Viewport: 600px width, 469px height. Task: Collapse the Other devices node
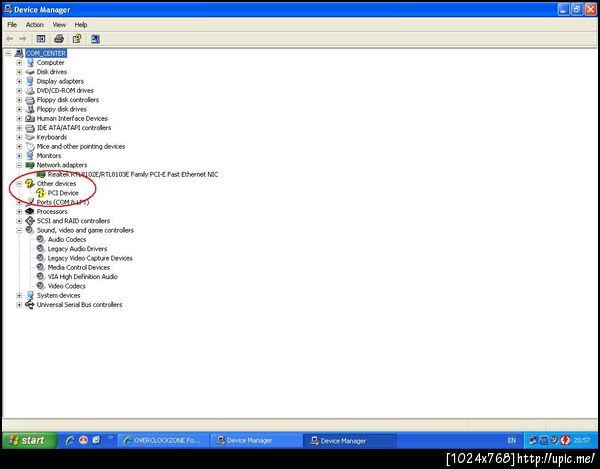[x=19, y=184]
